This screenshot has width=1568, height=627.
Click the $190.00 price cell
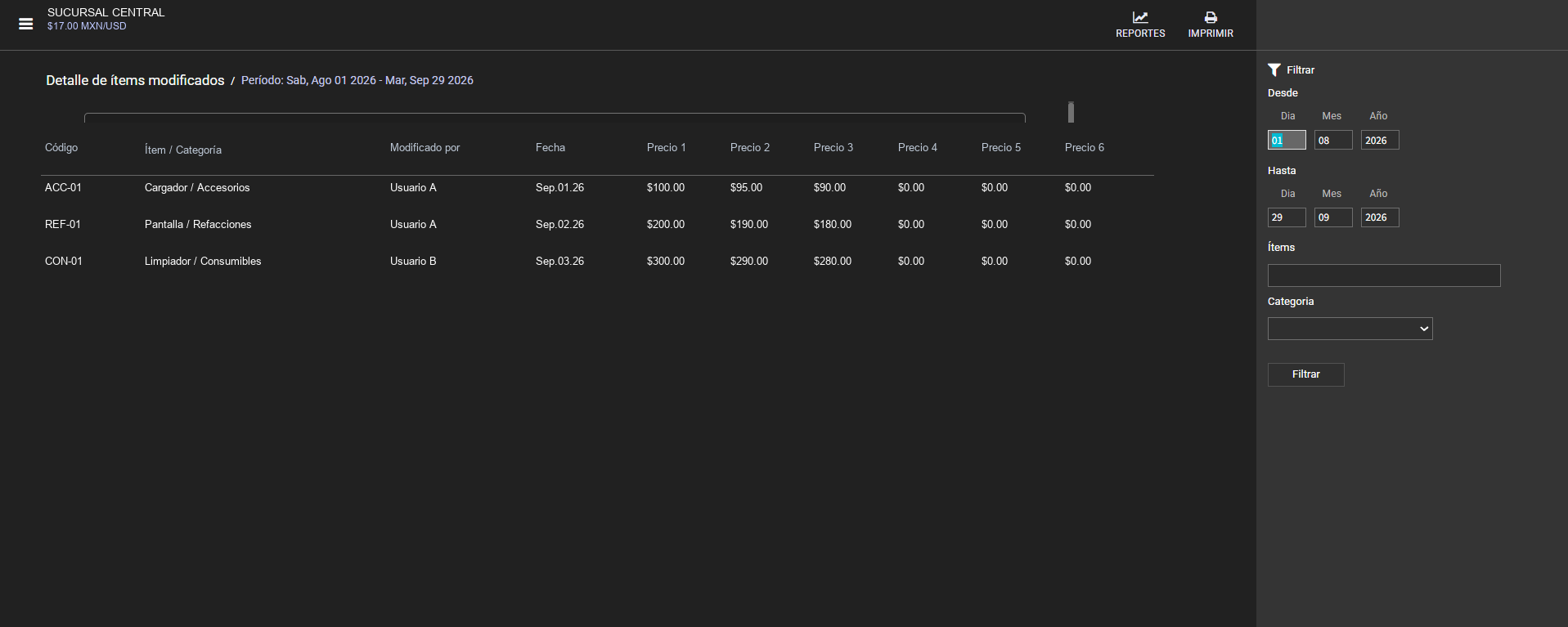(749, 225)
